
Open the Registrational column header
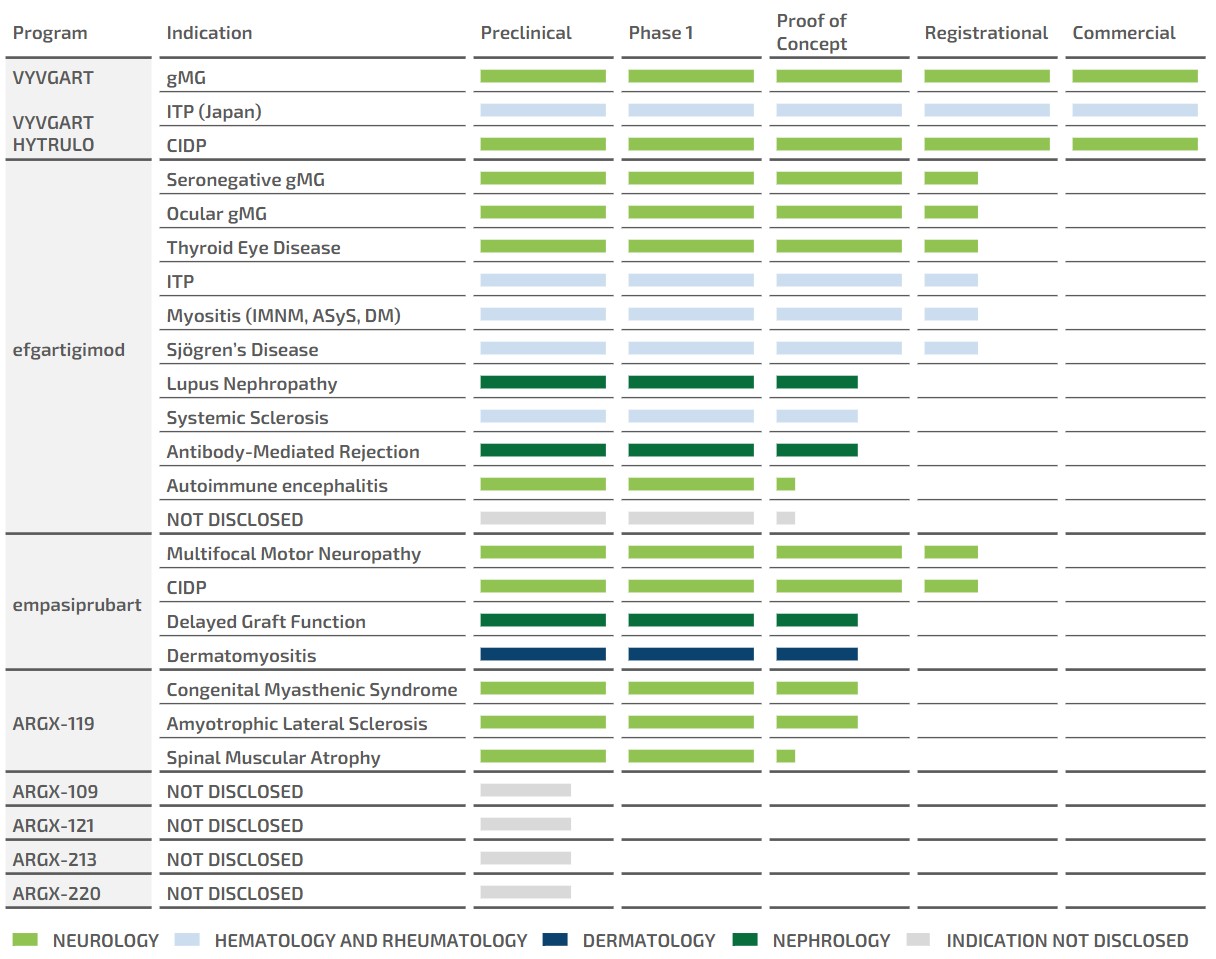[x=986, y=33]
